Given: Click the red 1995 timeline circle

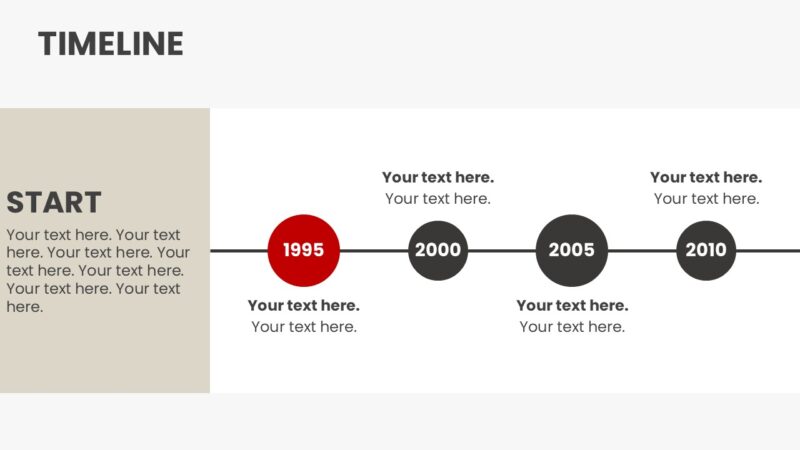Looking at the screenshot, I should coord(304,250).
